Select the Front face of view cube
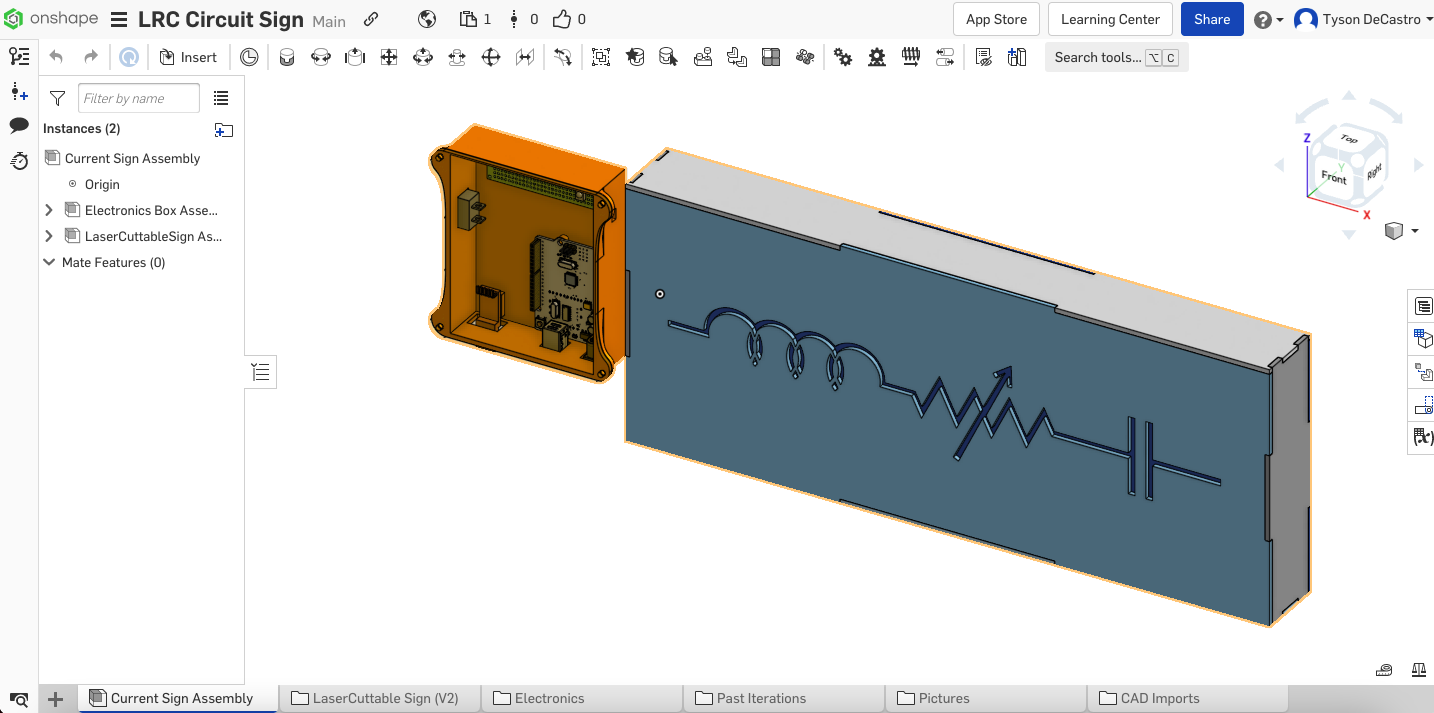 1333,177
